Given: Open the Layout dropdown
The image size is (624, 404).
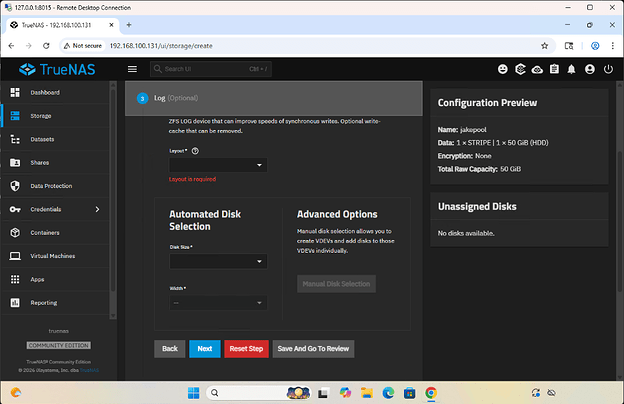Looking at the screenshot, I should pyautogui.click(x=218, y=165).
